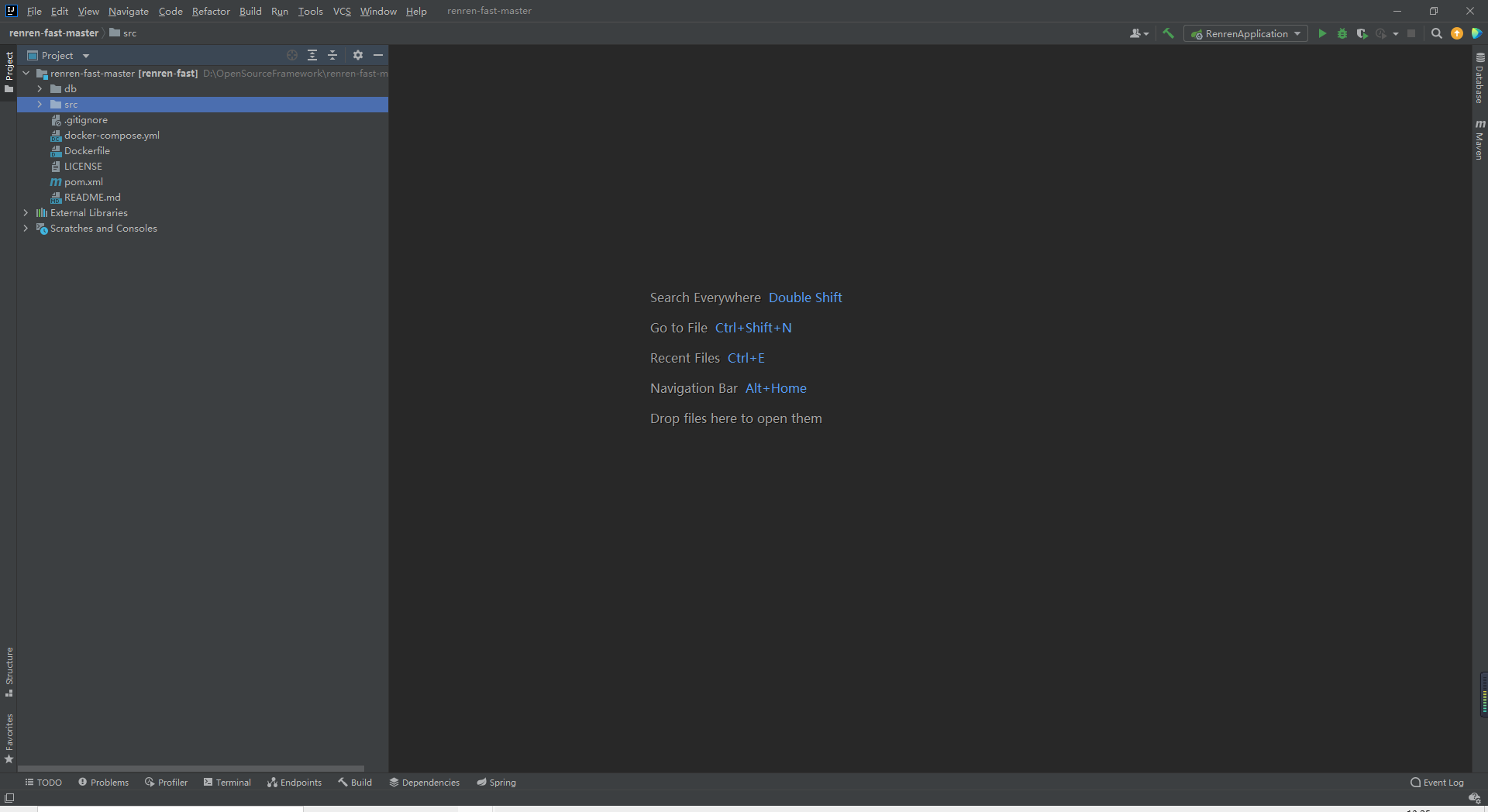Open the profiler run options dropdown arrow

pos(1395,33)
